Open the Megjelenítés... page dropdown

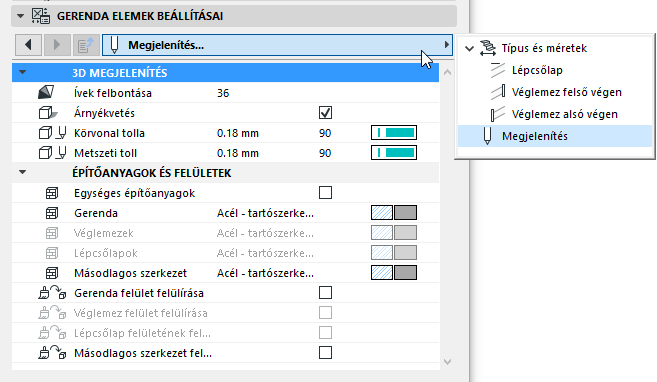coord(277,45)
